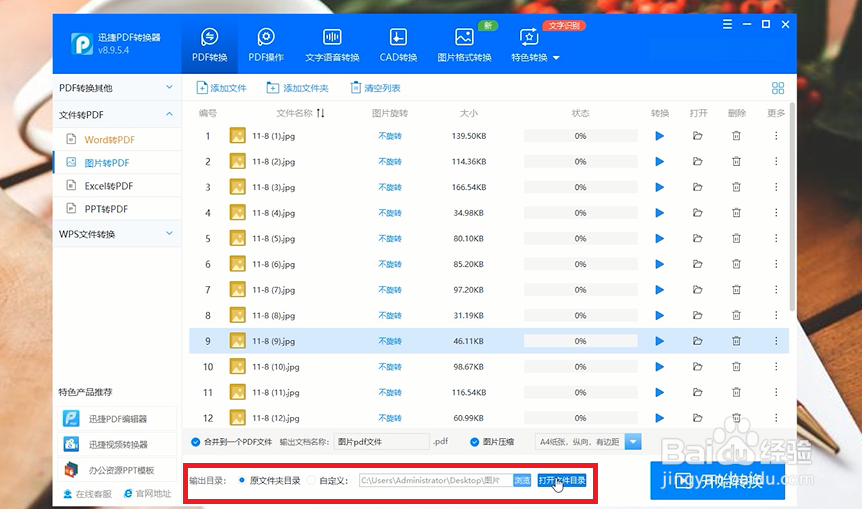
Task: Open the folder for 11-8 (5).jpg
Action: 698,239
